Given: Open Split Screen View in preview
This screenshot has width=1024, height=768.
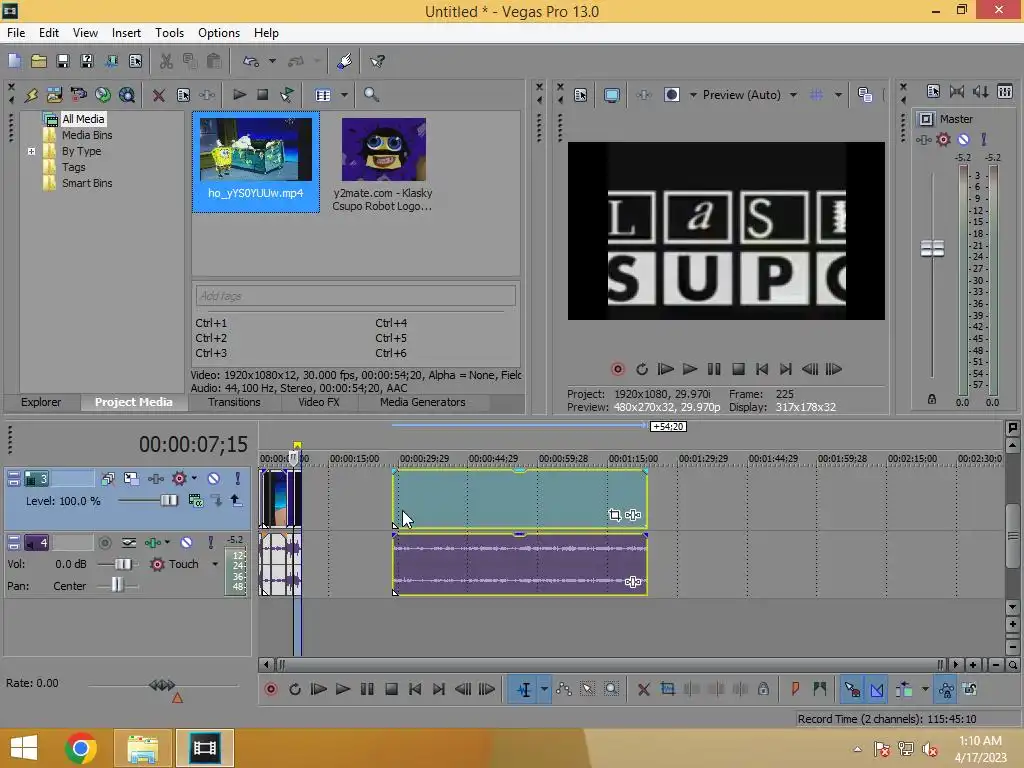Looking at the screenshot, I should [671, 95].
